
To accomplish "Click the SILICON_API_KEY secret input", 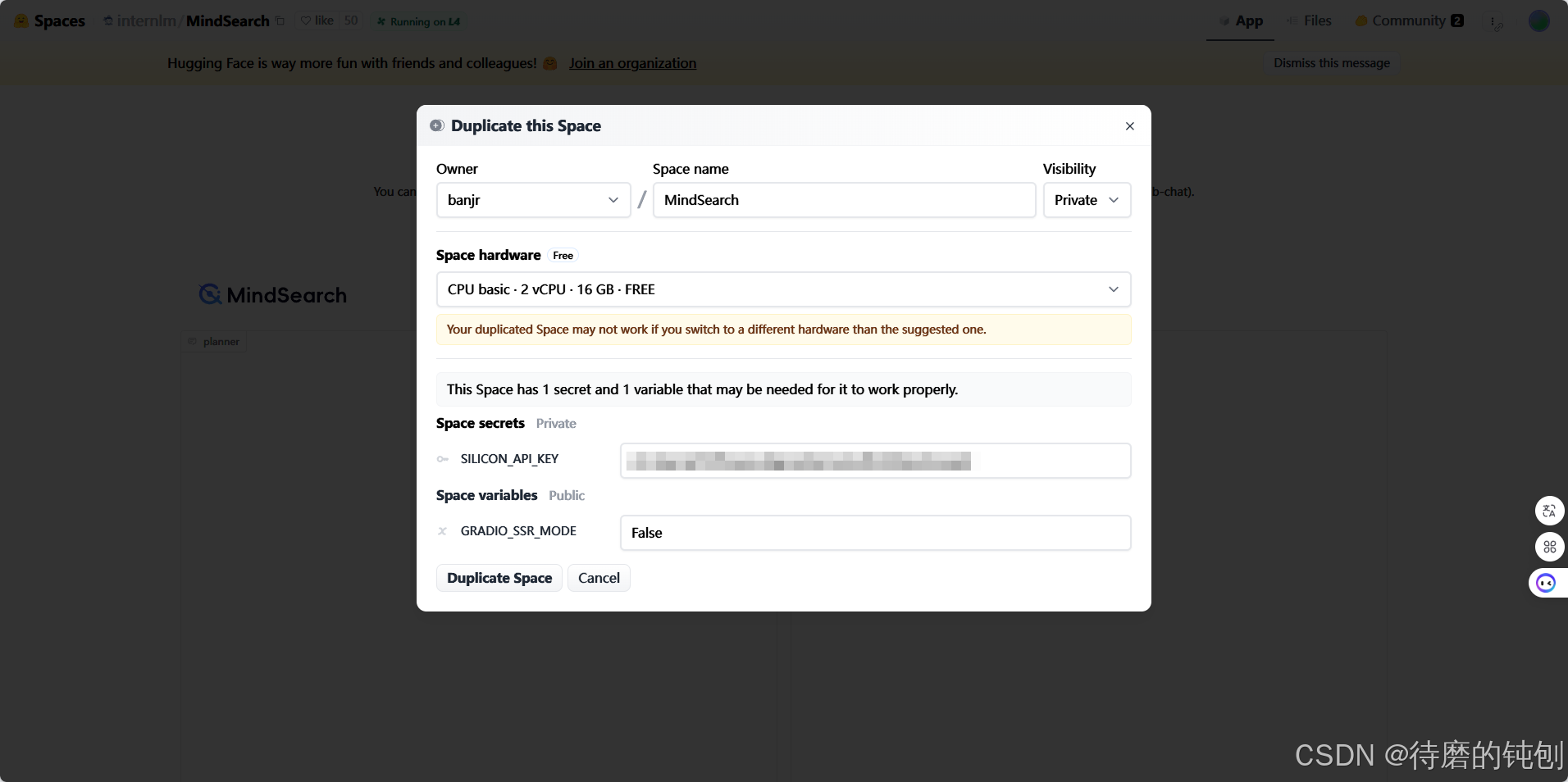I will click(875, 461).
